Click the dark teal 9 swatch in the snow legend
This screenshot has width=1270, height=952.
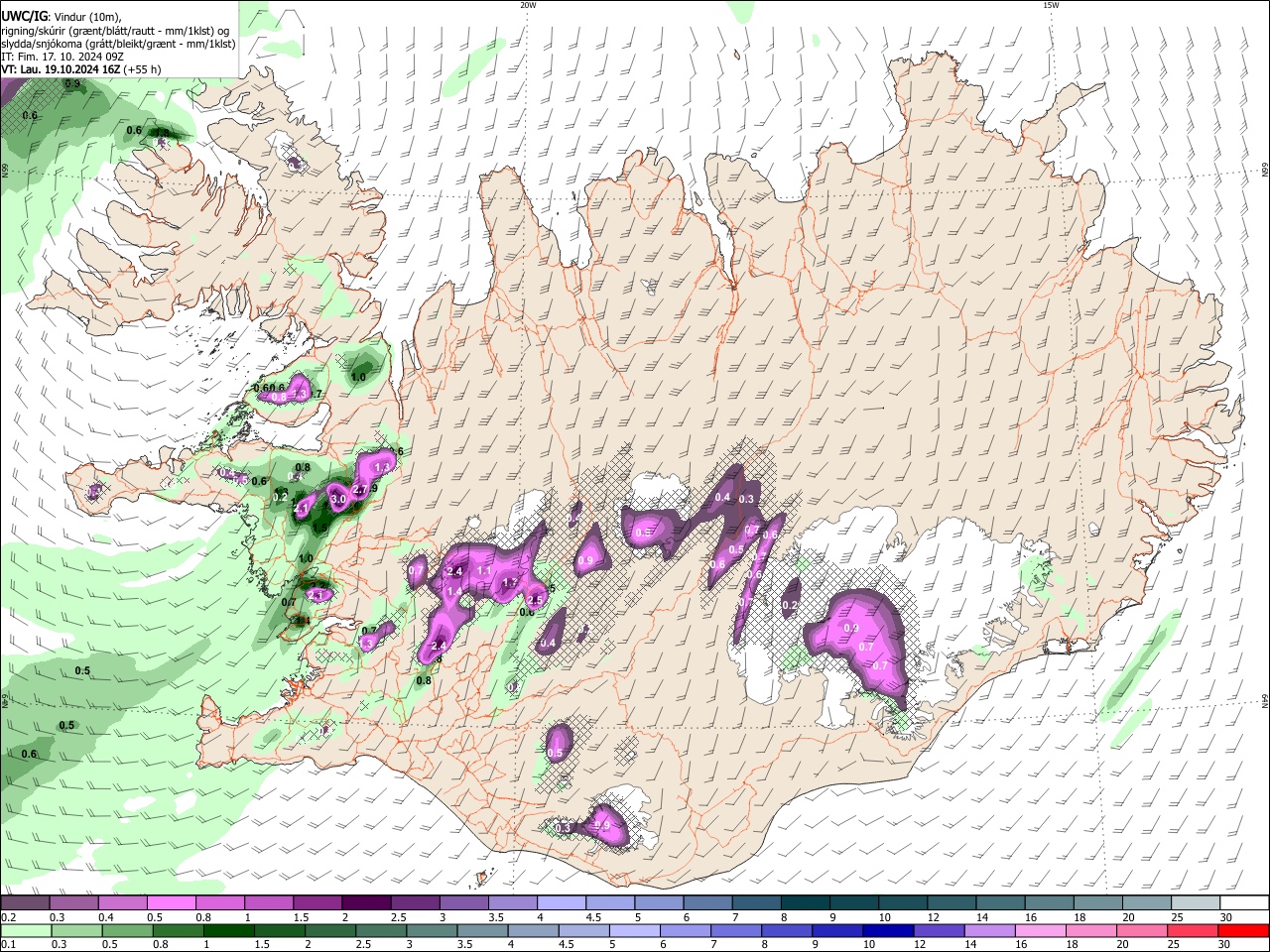pyautogui.click(x=852, y=903)
